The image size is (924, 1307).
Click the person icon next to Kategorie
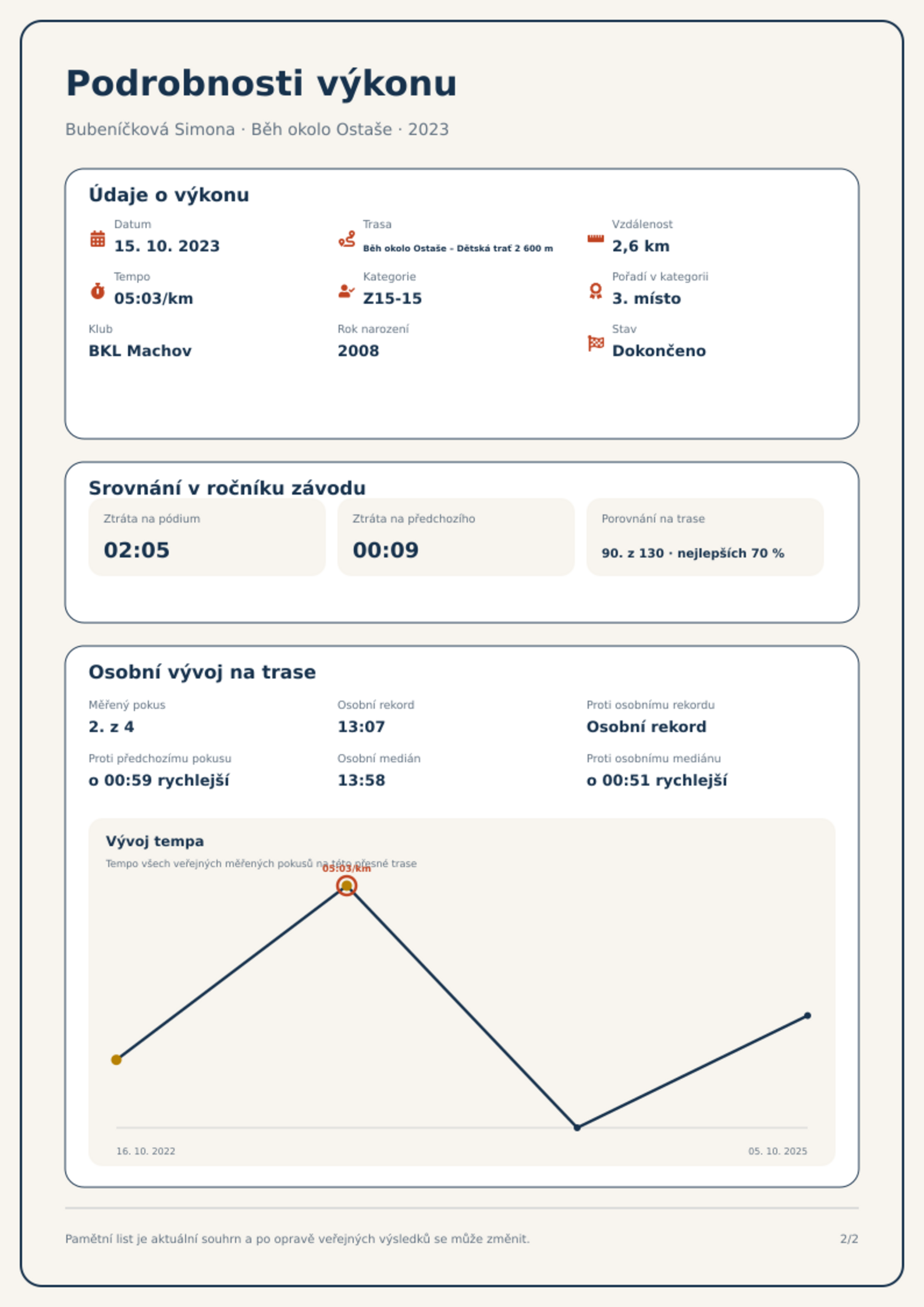pos(346,291)
